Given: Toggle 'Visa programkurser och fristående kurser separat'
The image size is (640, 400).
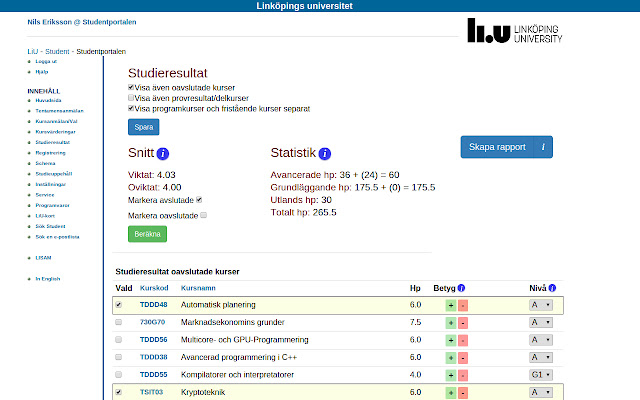Looking at the screenshot, I should point(131,108).
